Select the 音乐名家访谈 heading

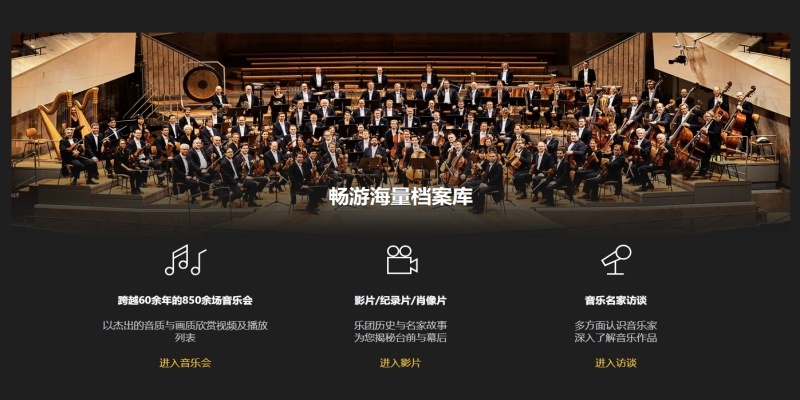click(x=616, y=301)
